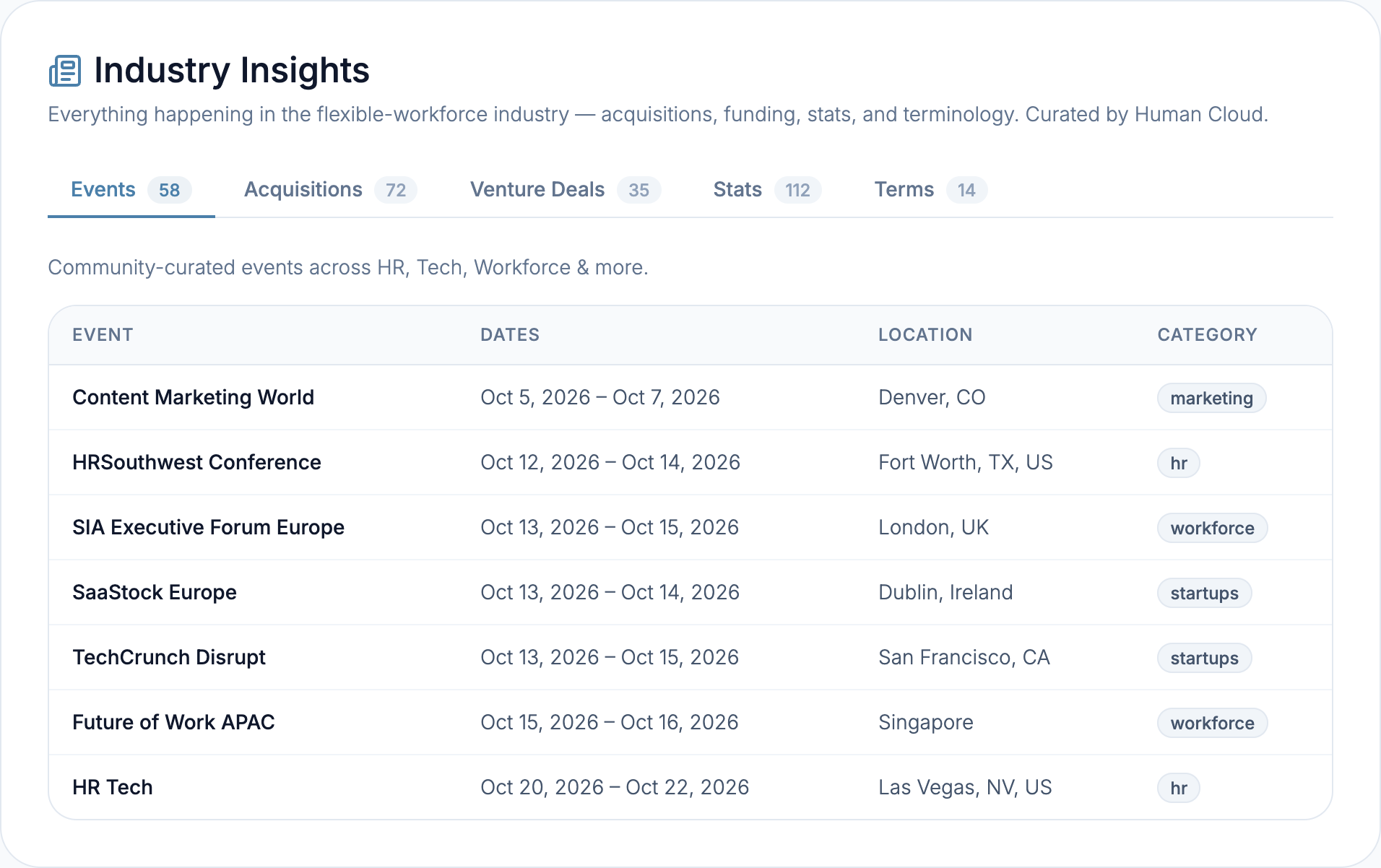Open Content Marketing World event
This screenshot has height=868, width=1381.
tap(193, 397)
